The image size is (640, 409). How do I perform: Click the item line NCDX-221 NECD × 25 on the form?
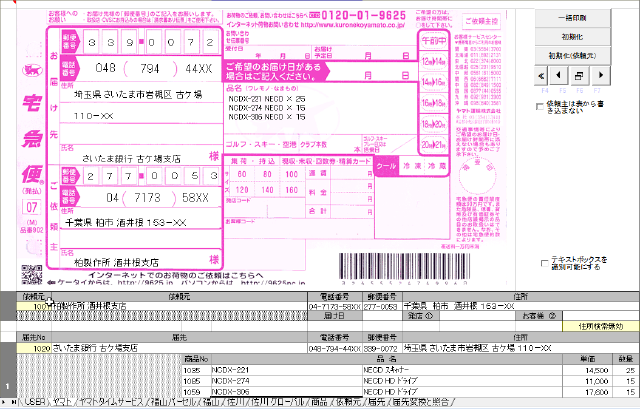tap(267, 99)
